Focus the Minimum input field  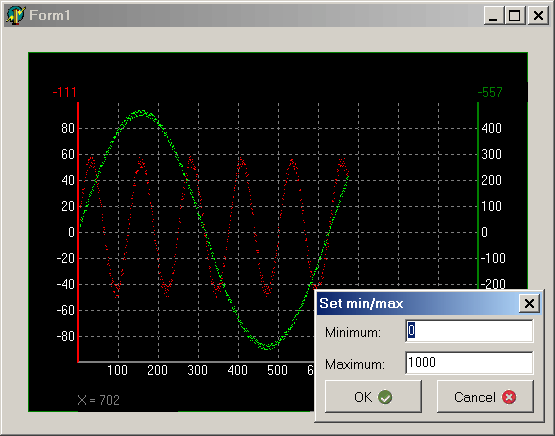point(469,331)
